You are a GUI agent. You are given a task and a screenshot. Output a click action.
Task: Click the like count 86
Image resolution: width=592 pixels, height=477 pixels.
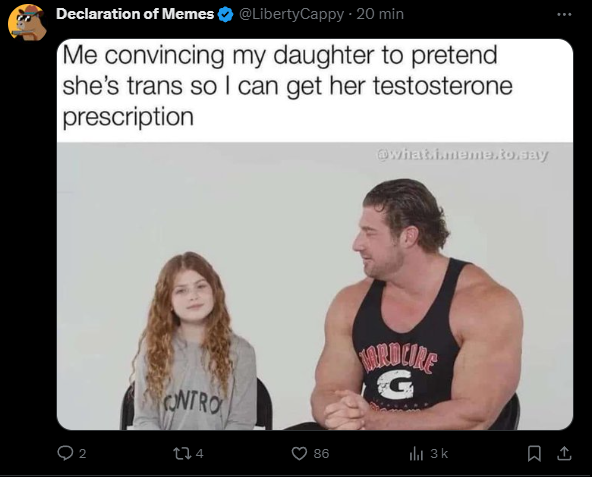point(321,453)
